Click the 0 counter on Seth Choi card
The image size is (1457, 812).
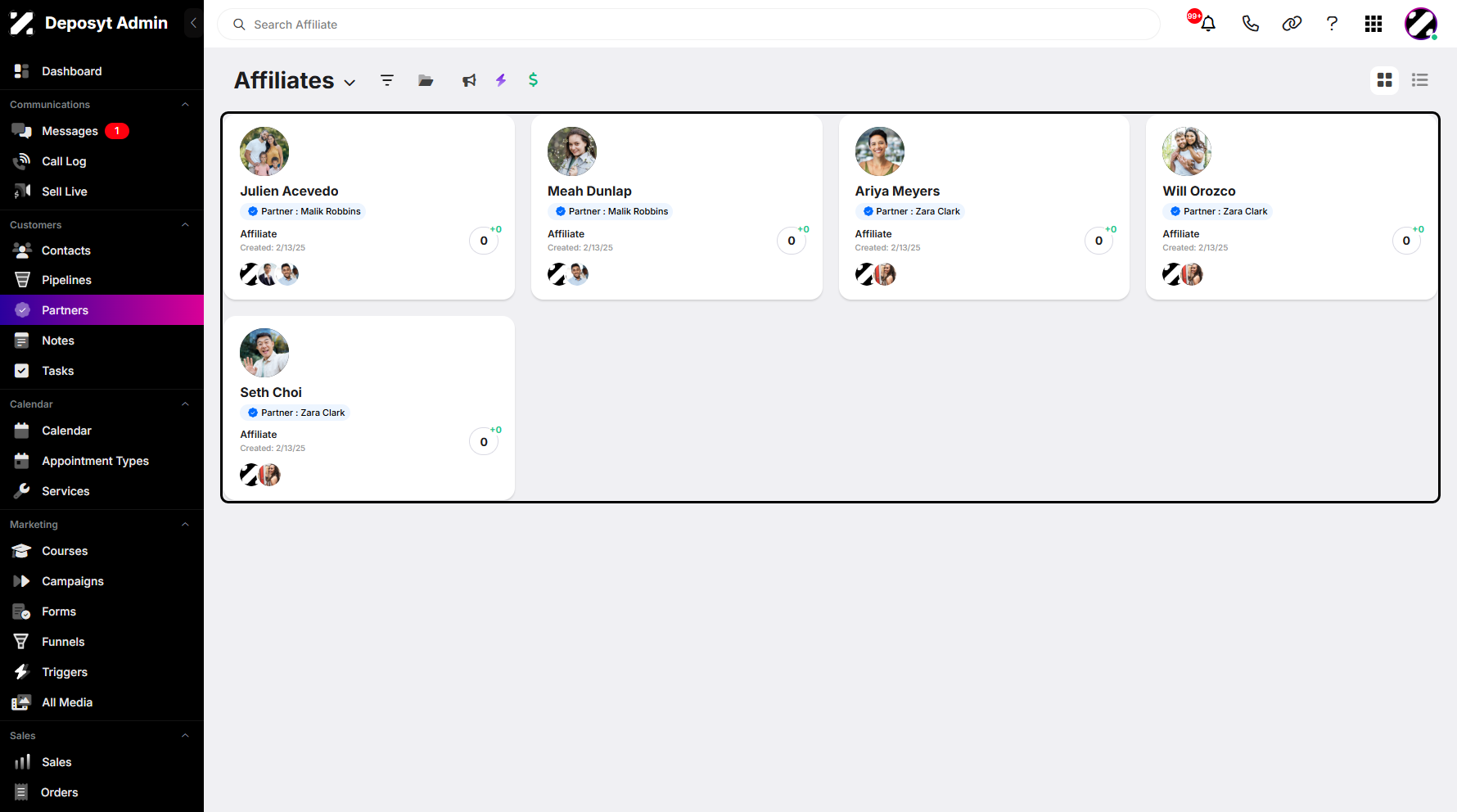(x=484, y=442)
